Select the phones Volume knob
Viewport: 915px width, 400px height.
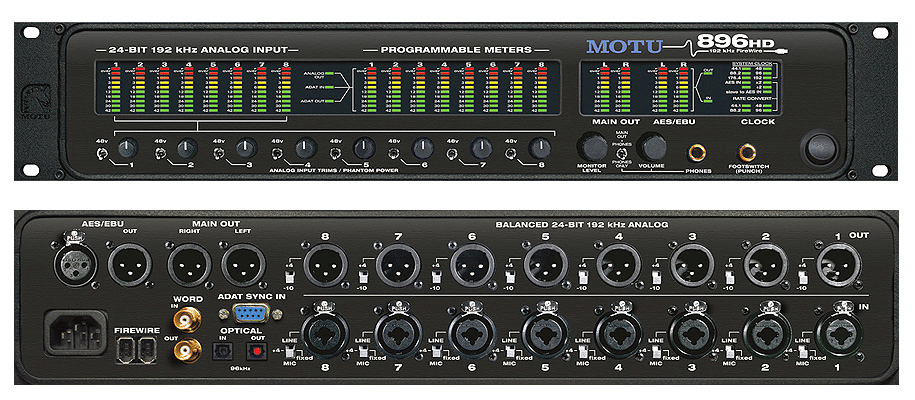(652, 147)
